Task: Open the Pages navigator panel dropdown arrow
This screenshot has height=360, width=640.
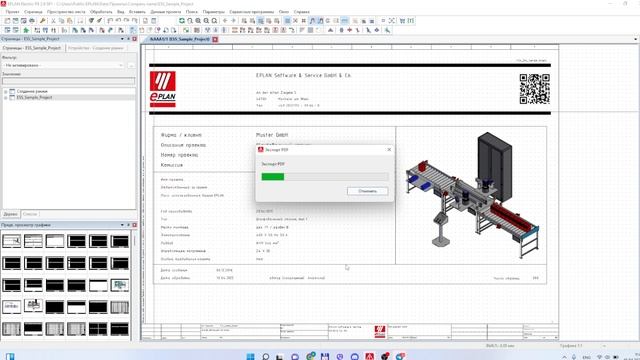Action: (122, 39)
